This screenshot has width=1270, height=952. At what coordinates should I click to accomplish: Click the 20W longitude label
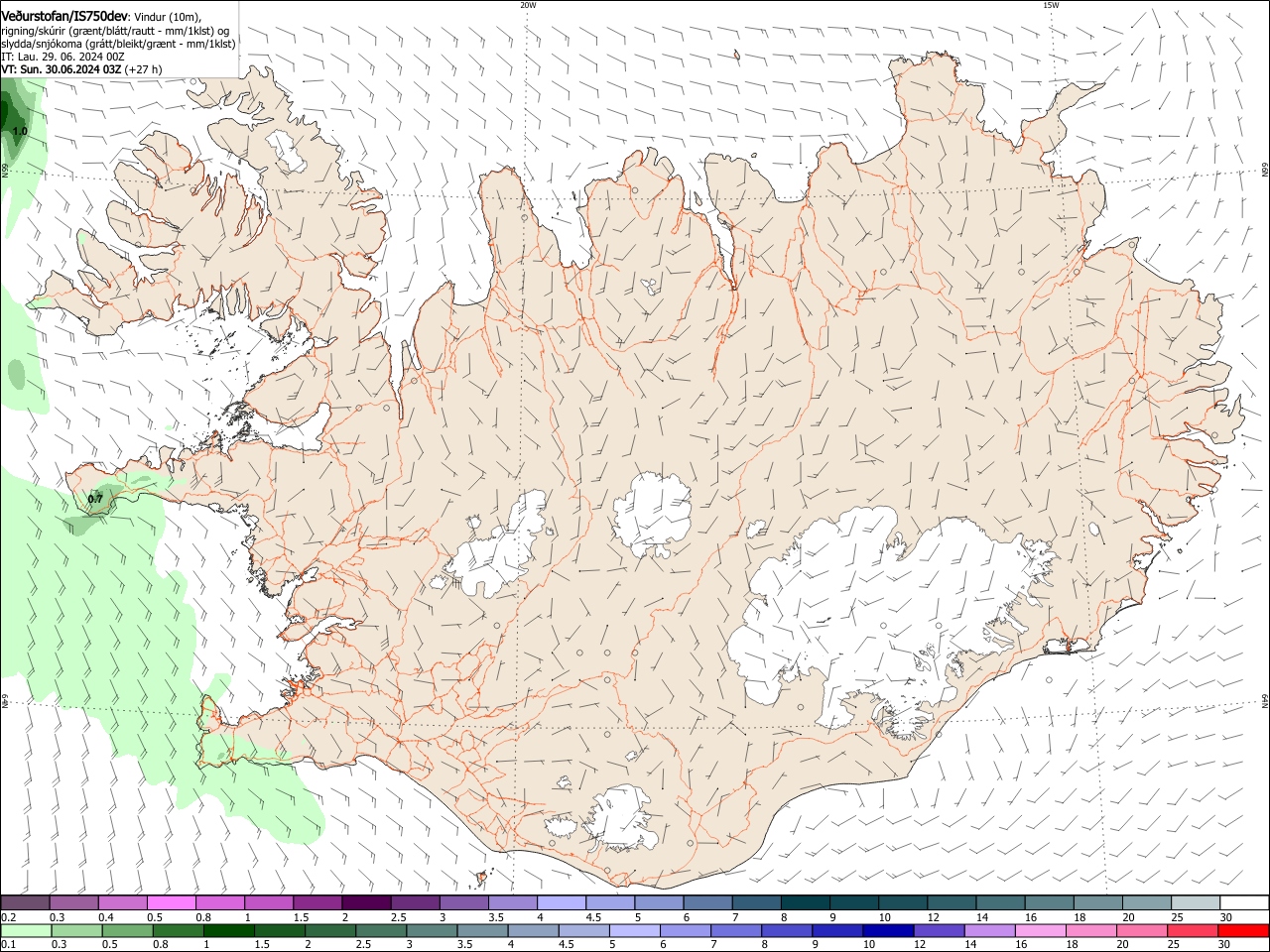[x=528, y=5]
